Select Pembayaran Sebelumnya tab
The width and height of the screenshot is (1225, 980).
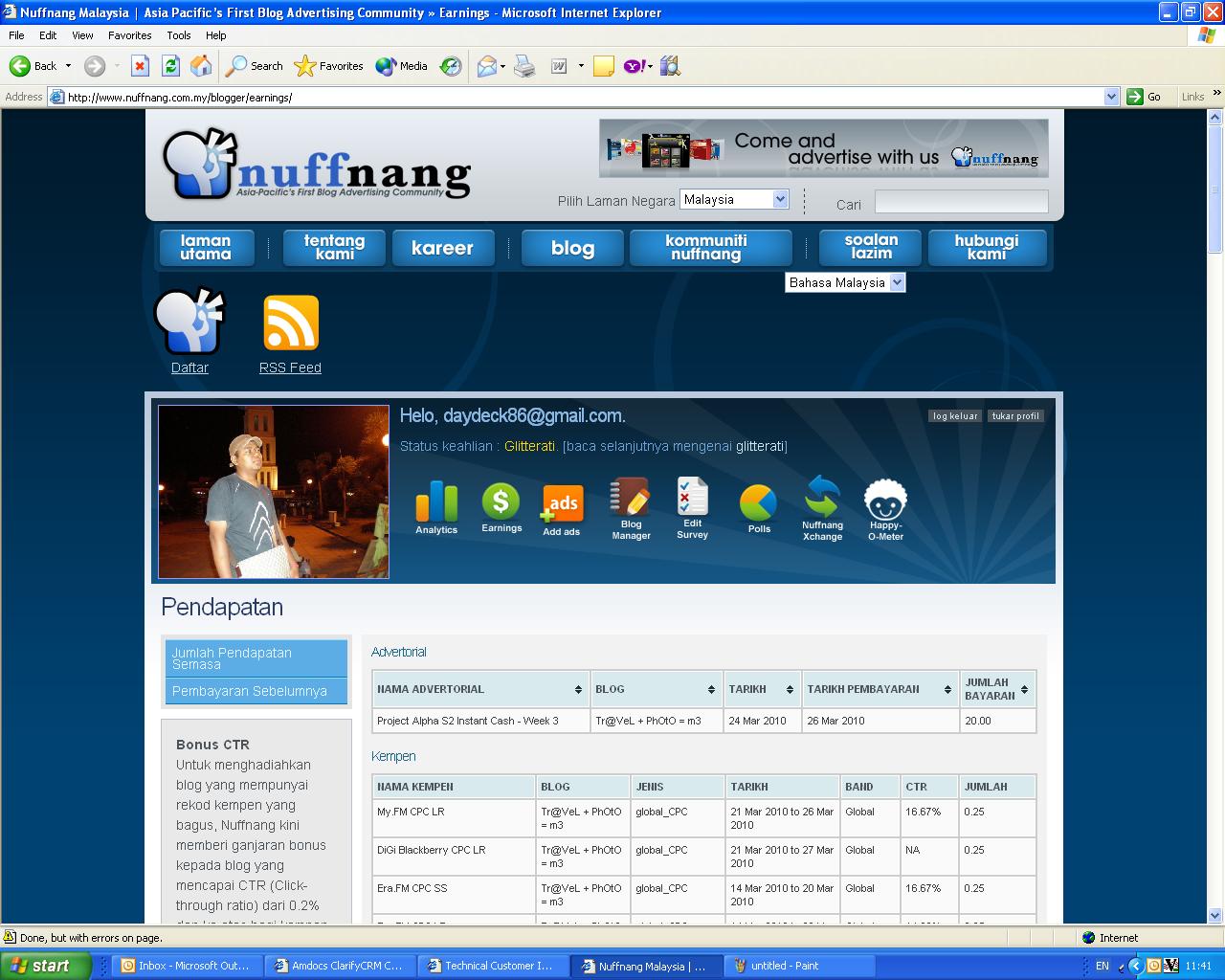click(256, 691)
